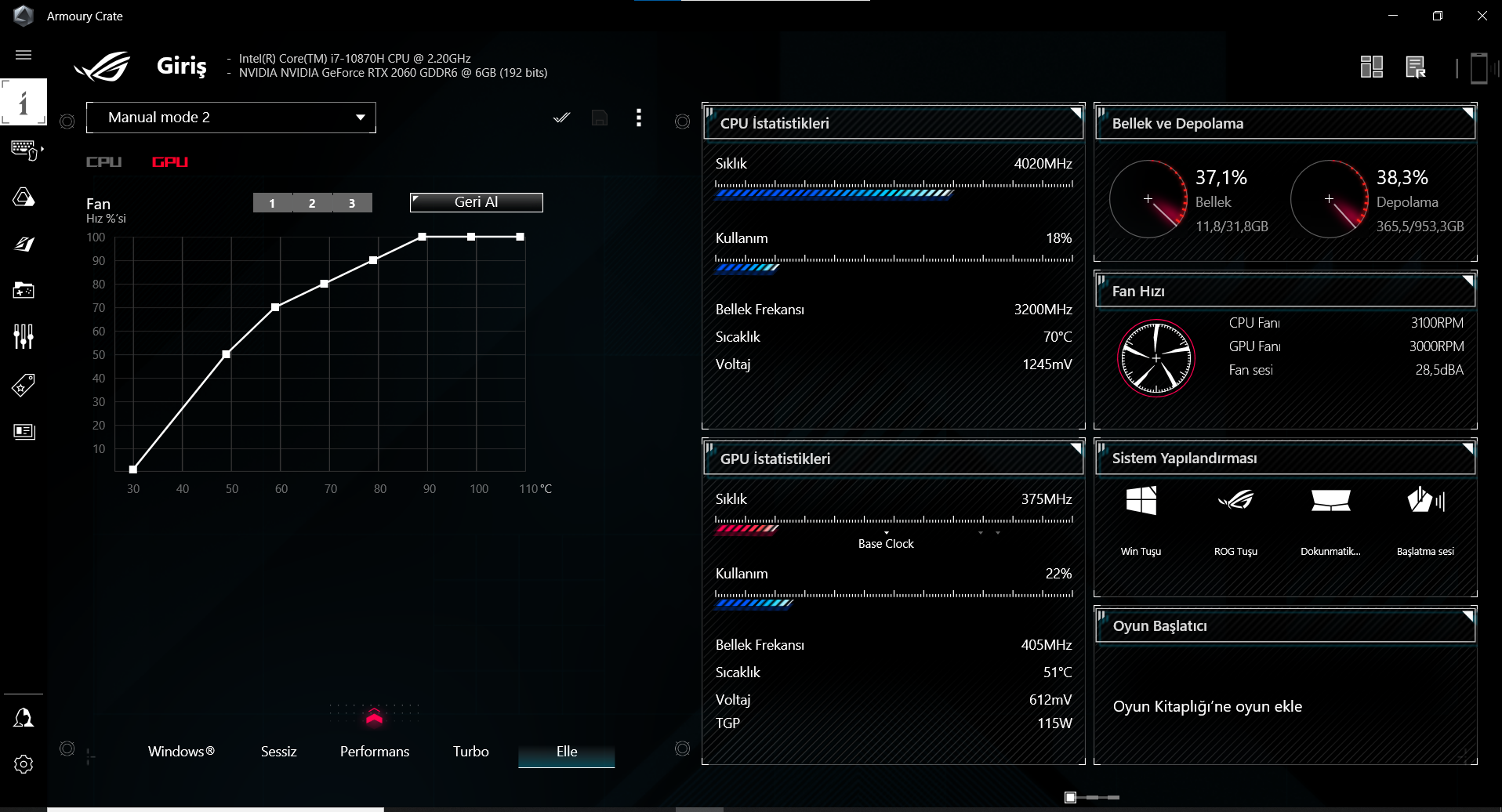
Task: Click the Armoury Crate title bar icon
Action: coord(24,16)
